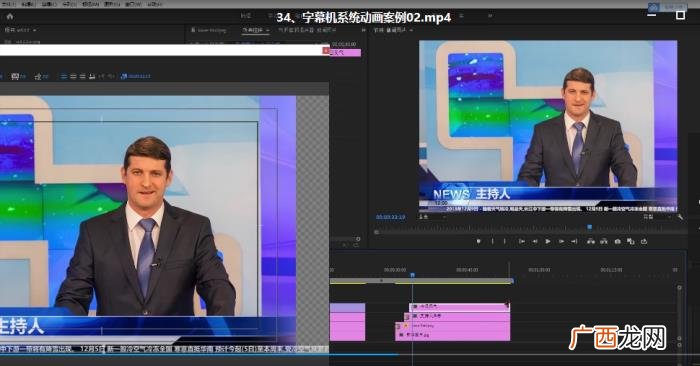Open the program monitor panel title menu
This screenshot has width=700, height=366.
(x=411, y=30)
